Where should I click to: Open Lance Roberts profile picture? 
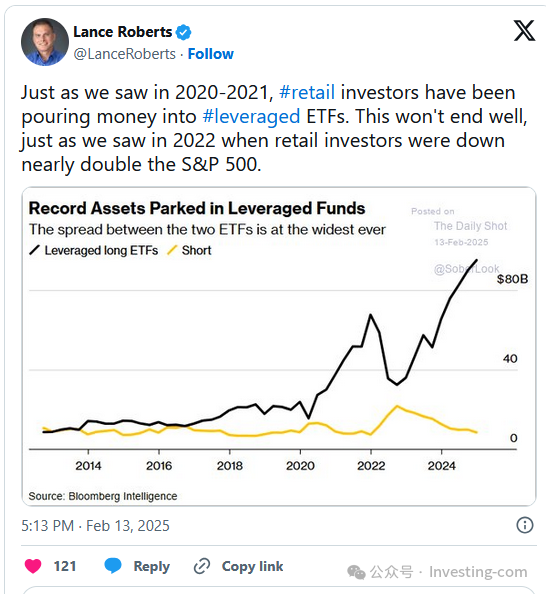(45, 42)
